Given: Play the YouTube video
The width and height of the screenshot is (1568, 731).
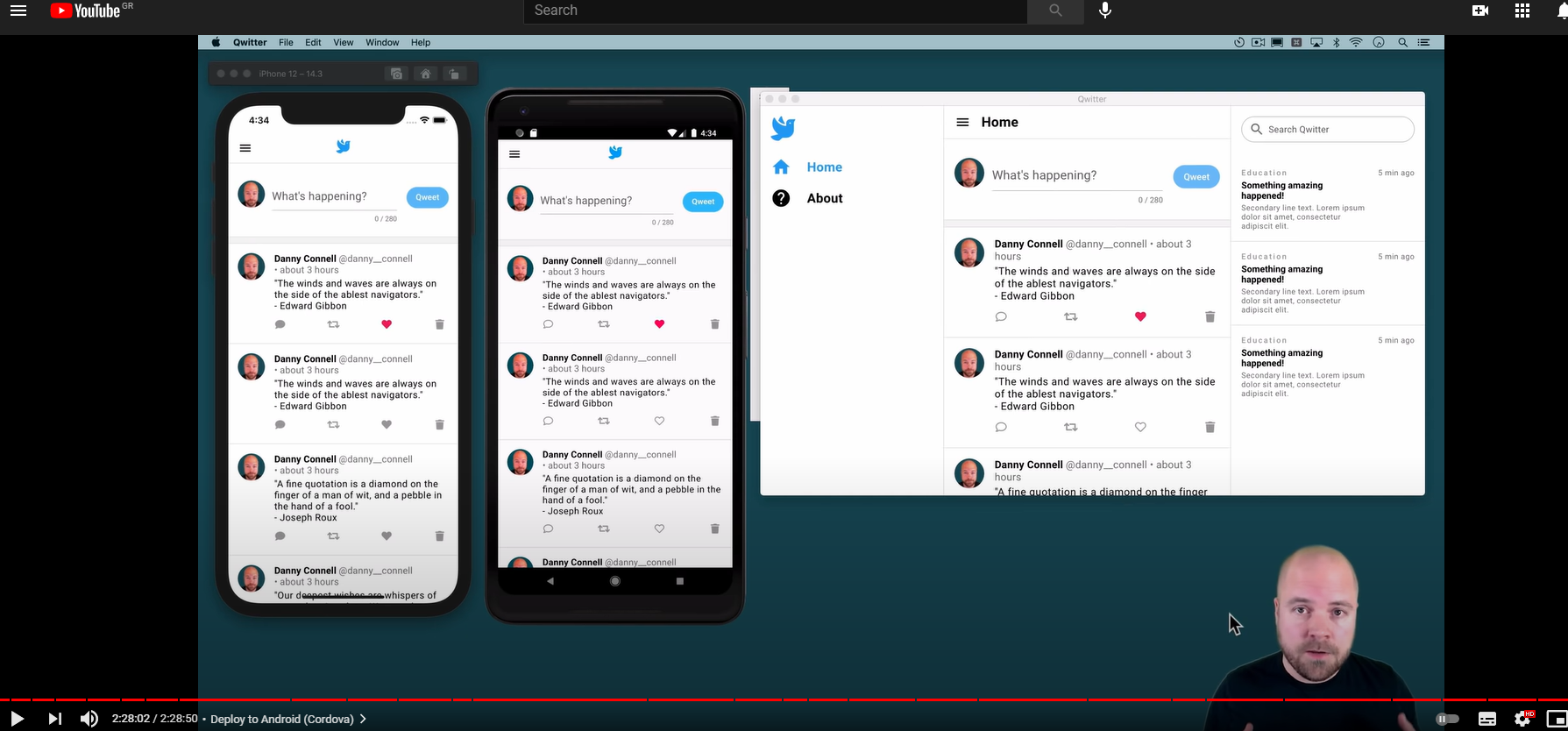Looking at the screenshot, I should pyautogui.click(x=17, y=719).
